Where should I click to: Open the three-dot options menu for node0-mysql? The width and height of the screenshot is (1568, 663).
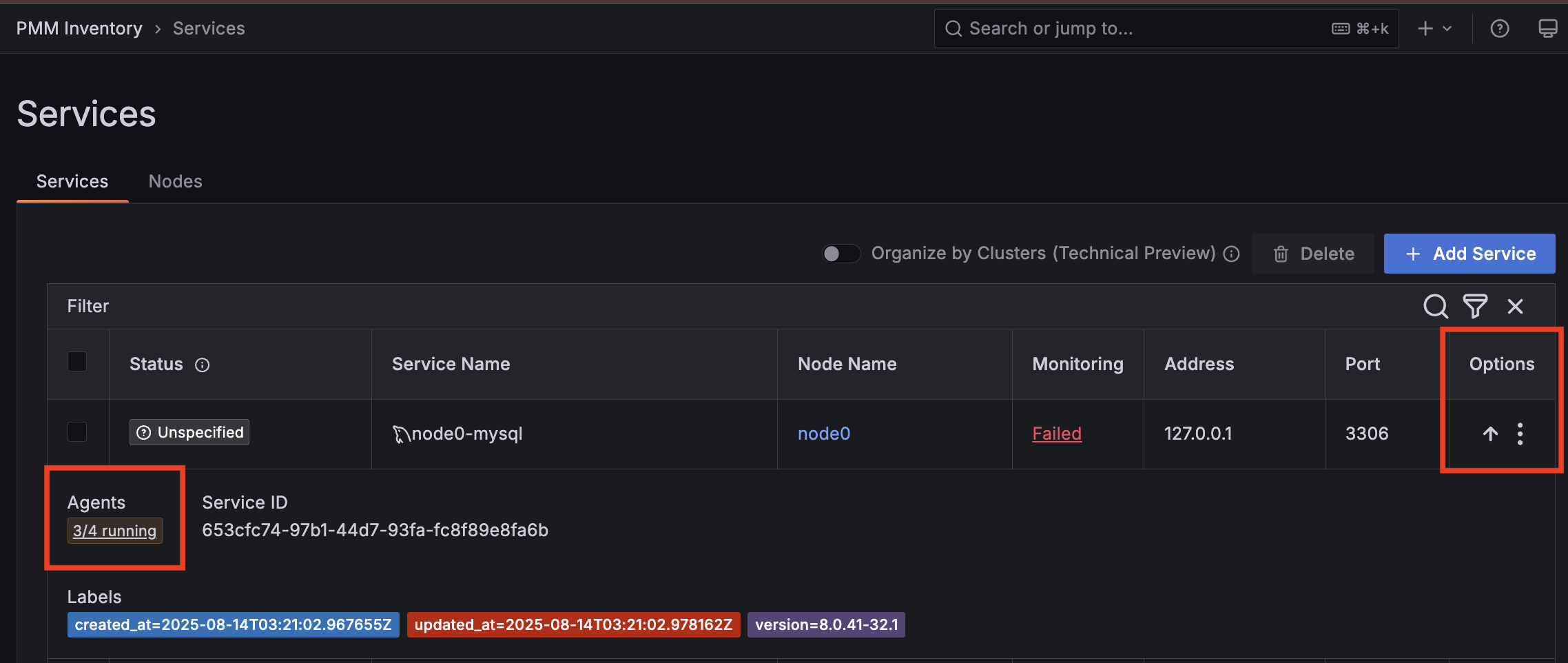point(1520,433)
